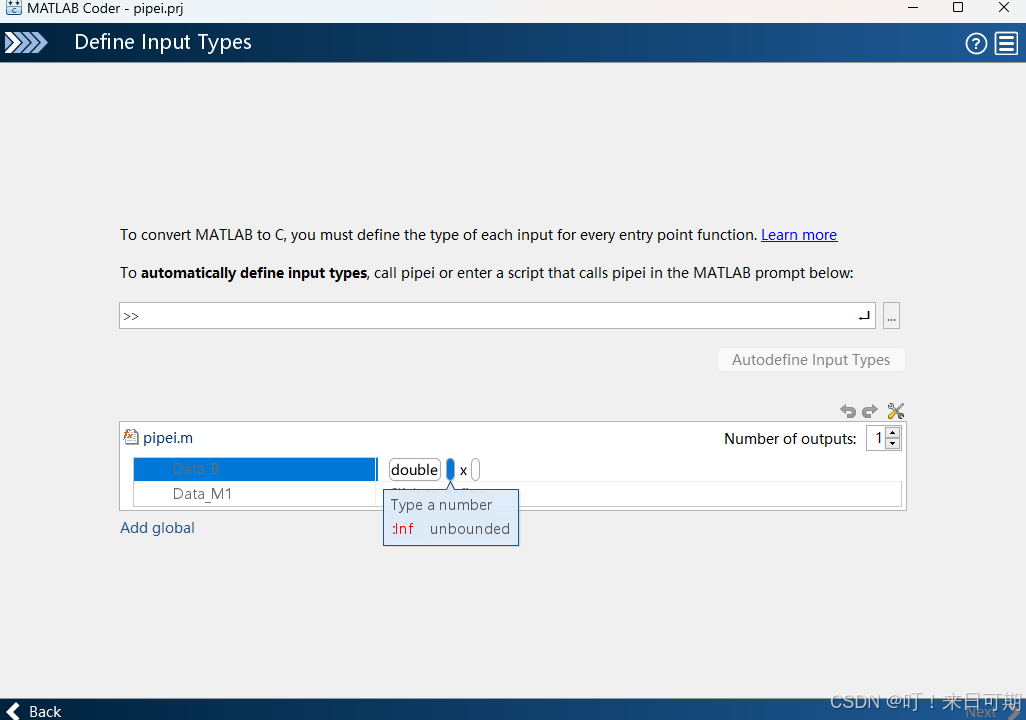Viewport: 1026px width, 720px height.
Task: Open the tools wrench and screwdriver icon
Action: pos(896,411)
